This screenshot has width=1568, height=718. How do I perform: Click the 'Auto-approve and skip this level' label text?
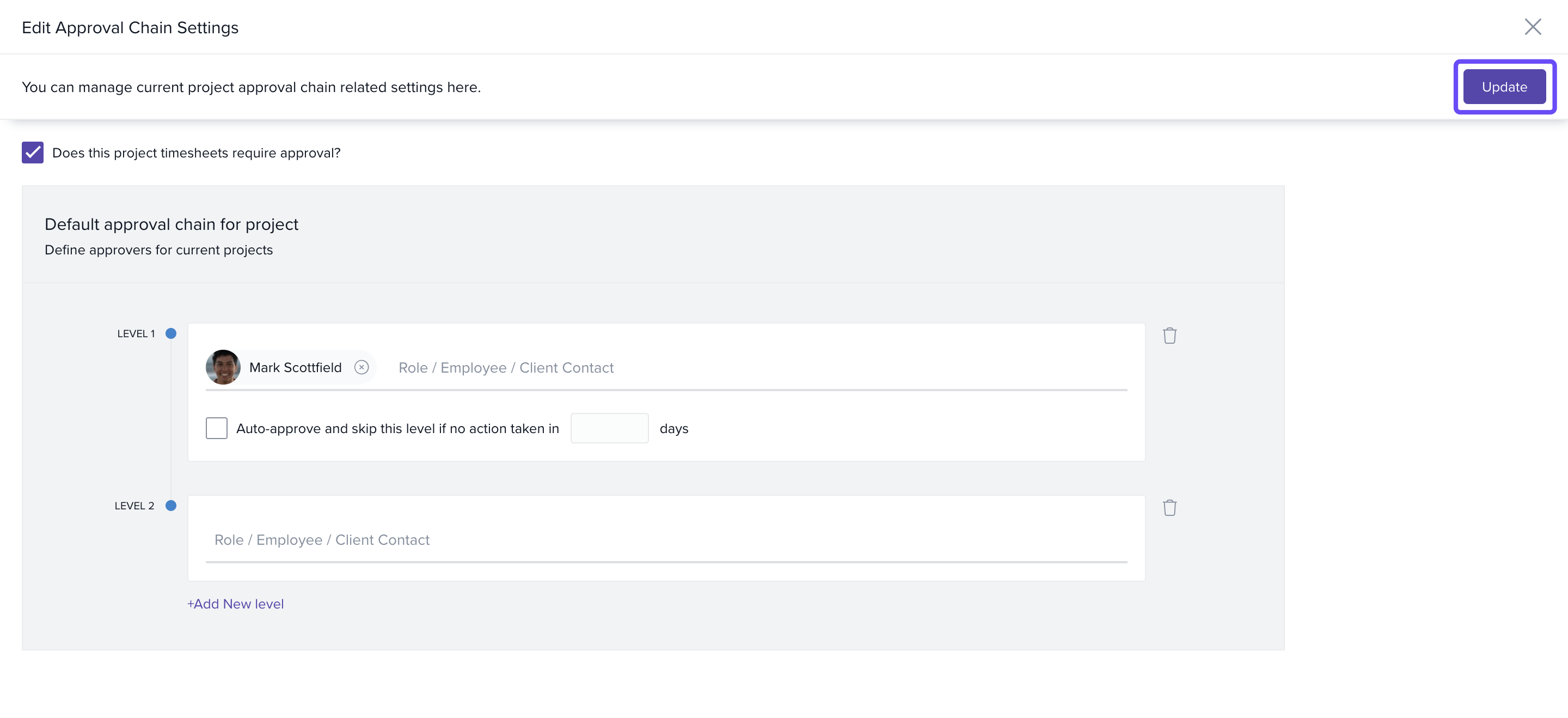pyautogui.click(x=397, y=428)
